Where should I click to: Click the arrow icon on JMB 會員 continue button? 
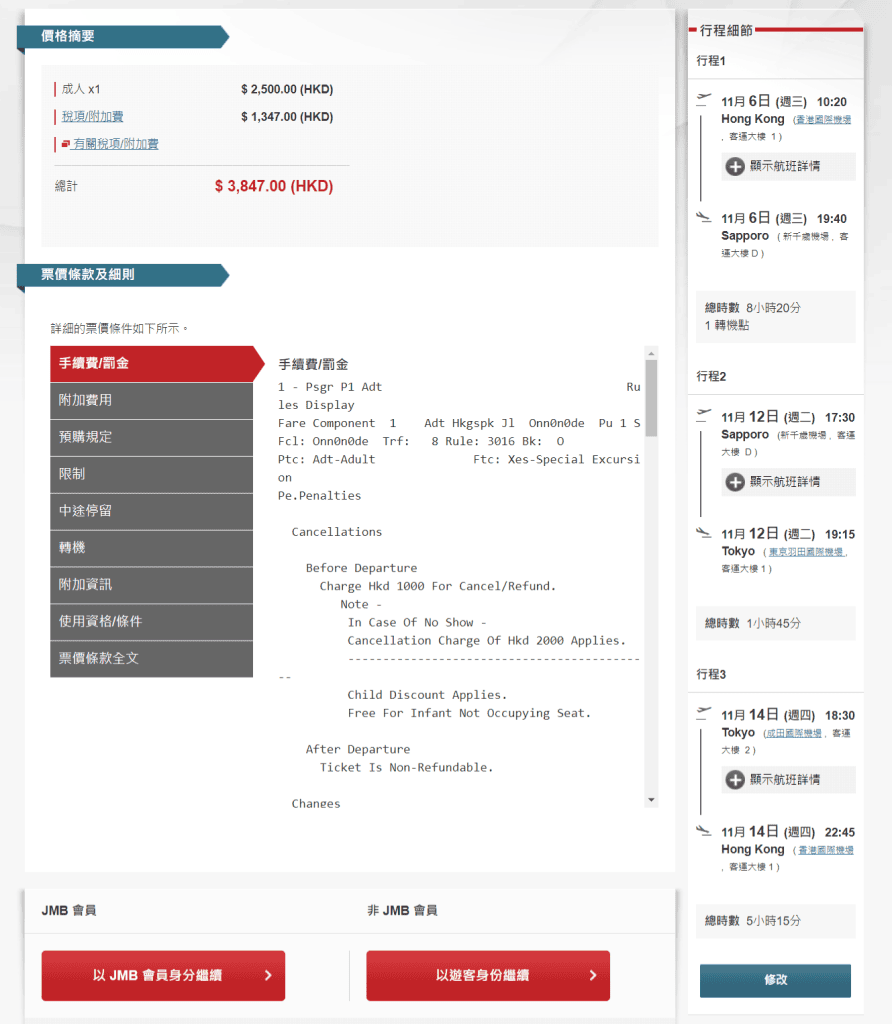point(268,976)
